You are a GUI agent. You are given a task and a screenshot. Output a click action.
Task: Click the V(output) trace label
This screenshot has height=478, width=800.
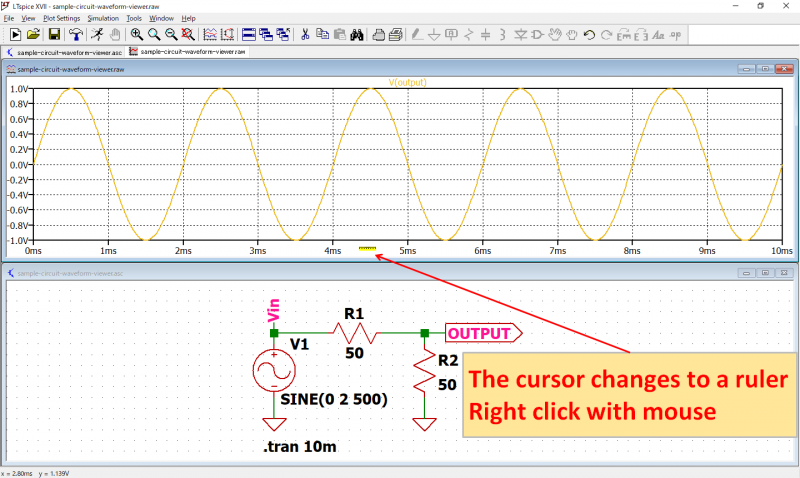pyautogui.click(x=408, y=82)
